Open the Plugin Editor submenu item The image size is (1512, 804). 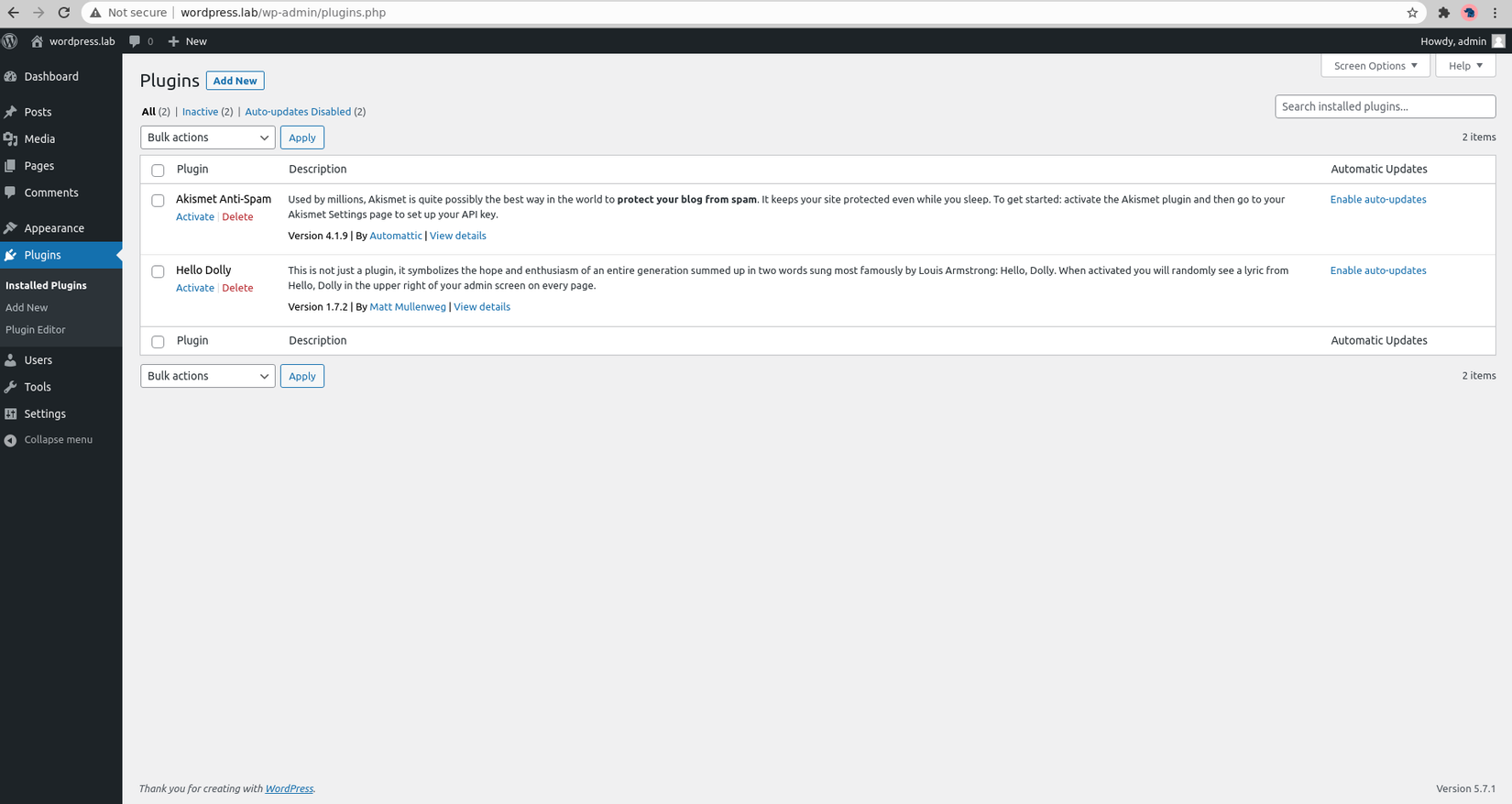pyautogui.click(x=36, y=330)
